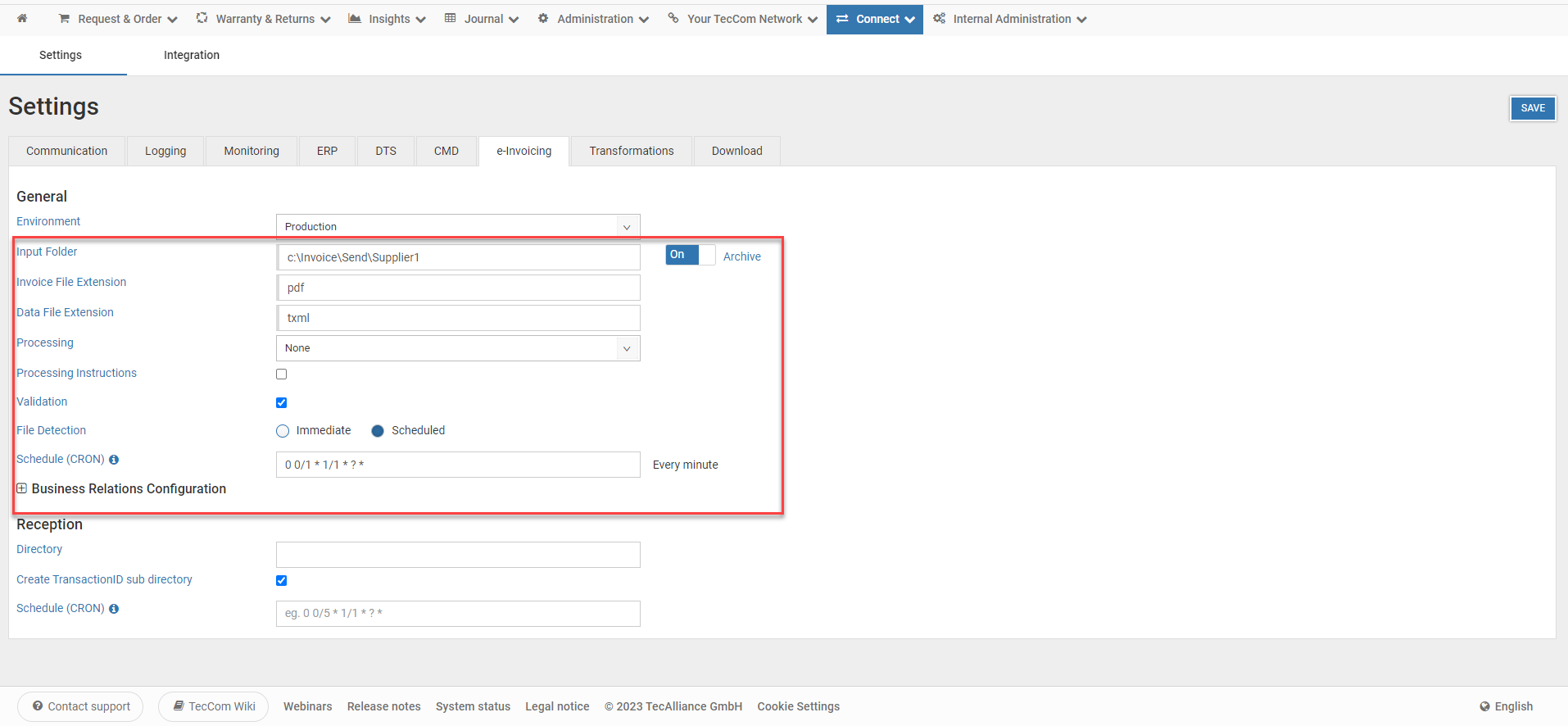1568x726 pixels.
Task: Toggle the Archive On switch
Action: [x=690, y=255]
